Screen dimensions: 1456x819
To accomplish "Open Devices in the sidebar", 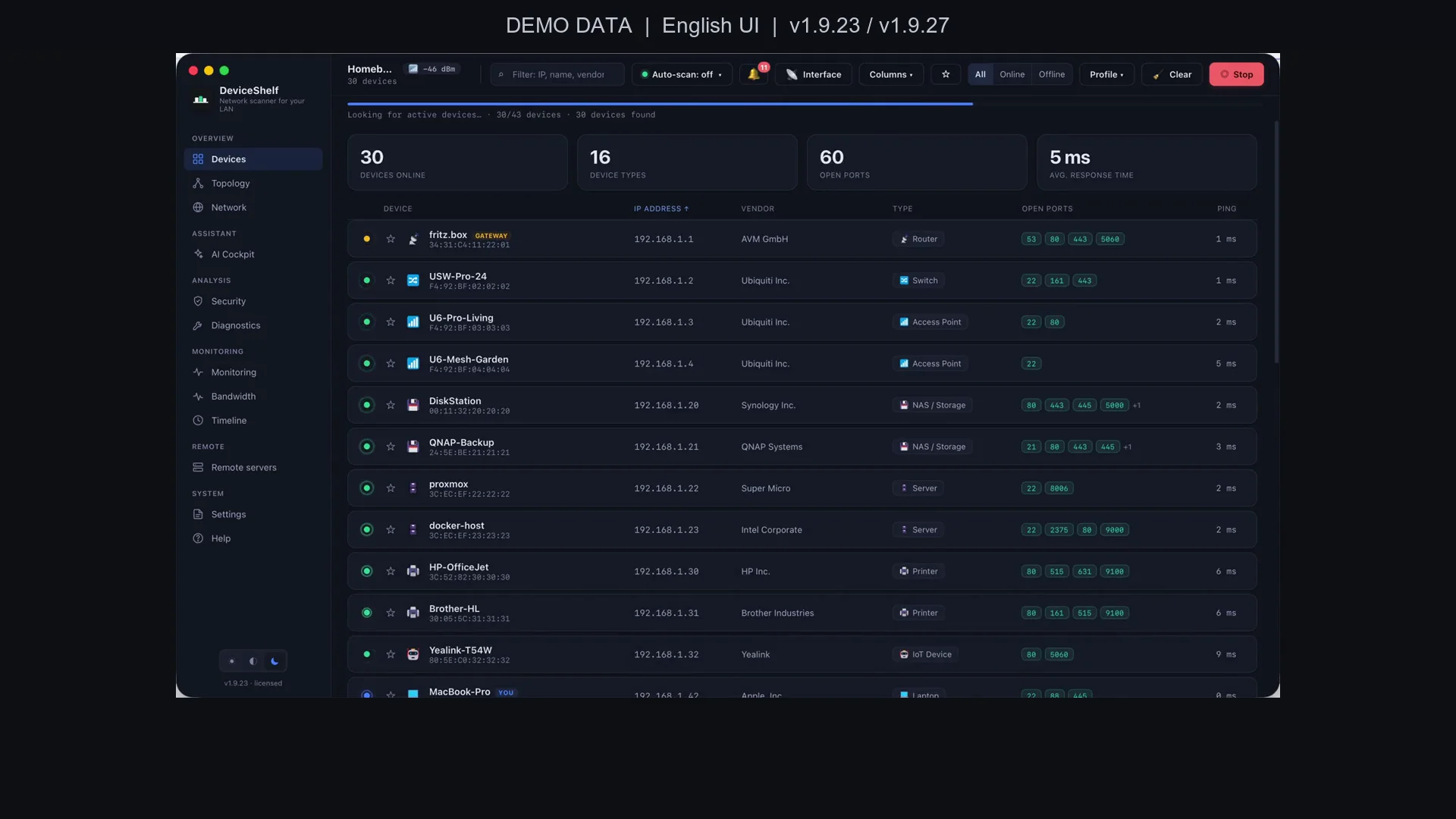I will tap(253, 159).
